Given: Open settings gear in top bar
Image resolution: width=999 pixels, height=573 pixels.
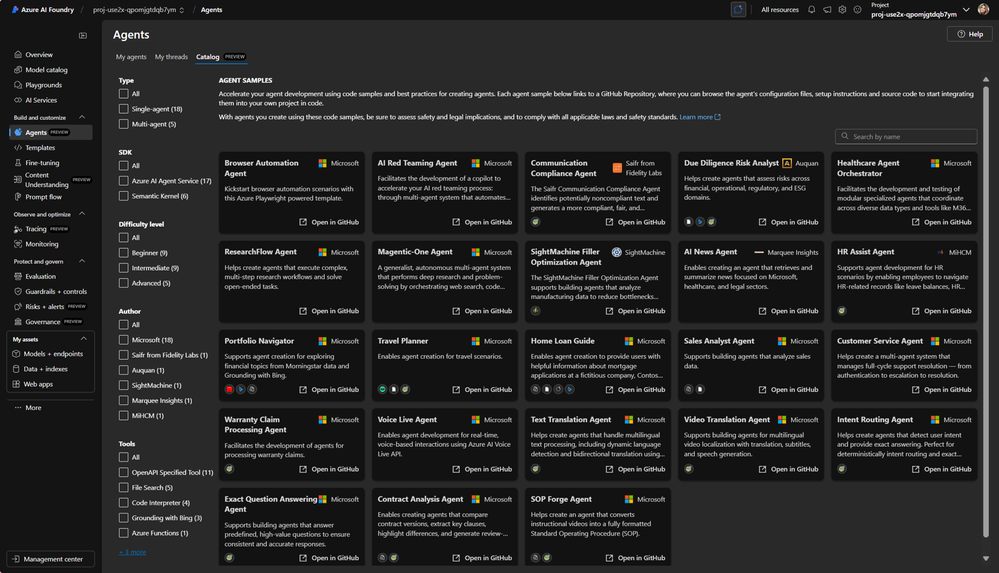Looking at the screenshot, I should click(842, 10).
